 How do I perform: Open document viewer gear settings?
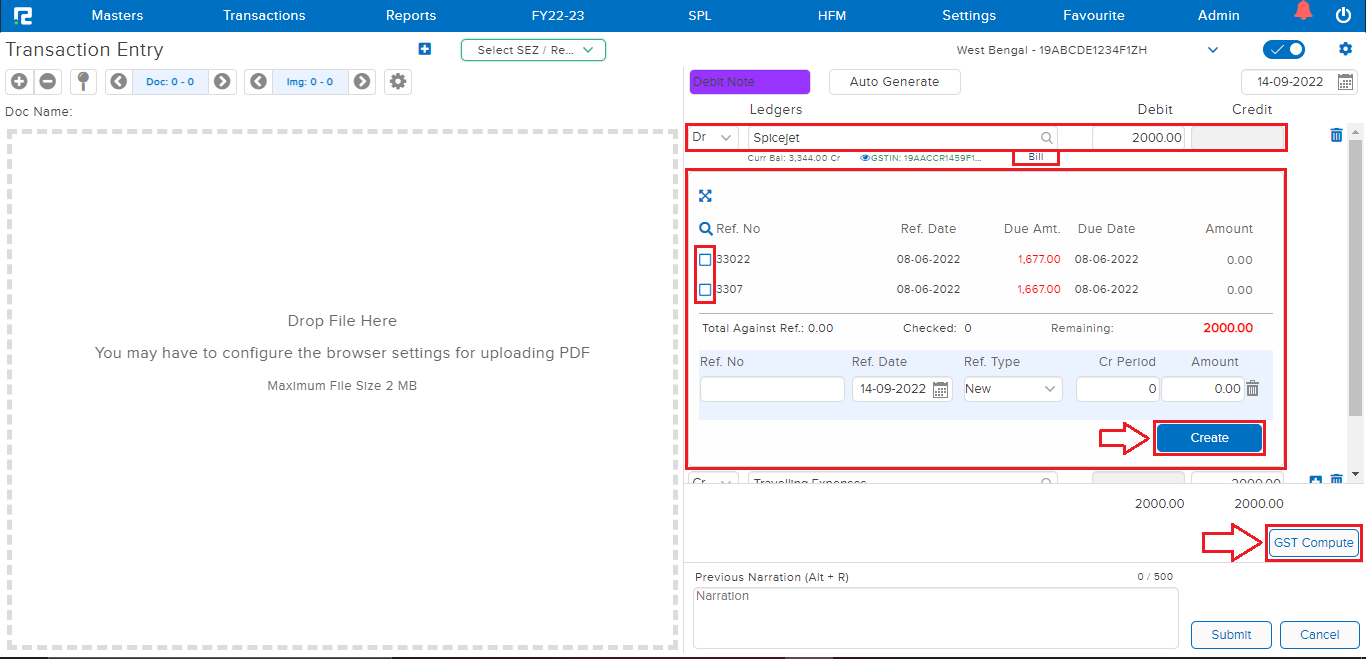click(x=398, y=82)
